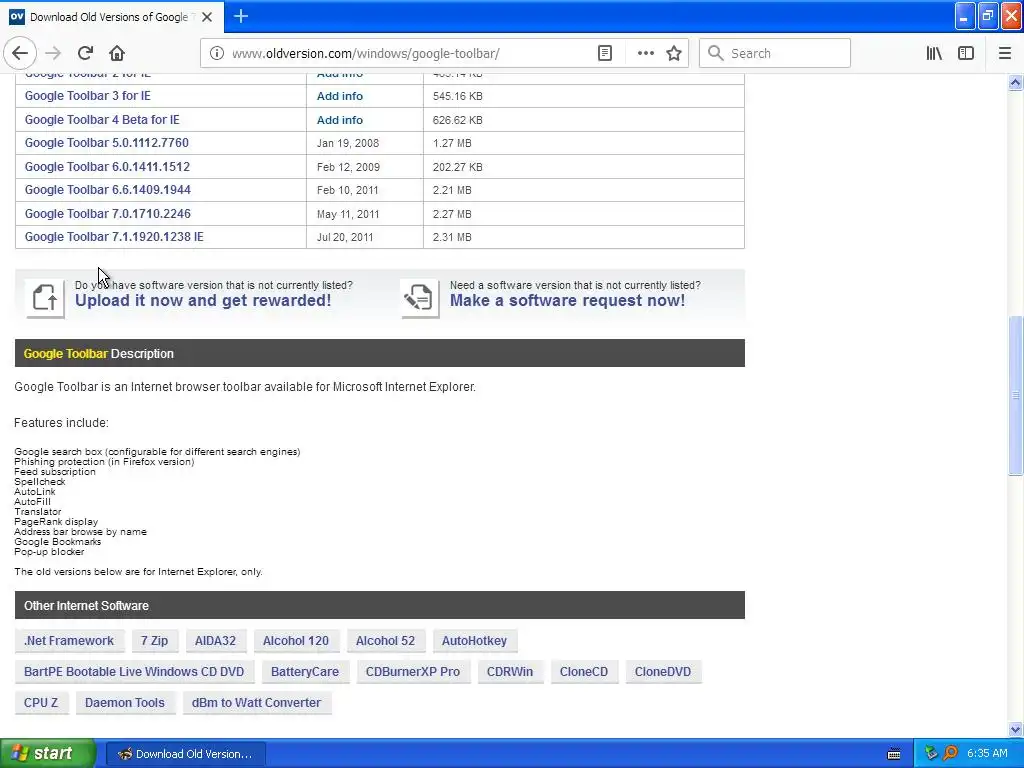Open Google Toolbar 7.0.1710.2246 link

[x=108, y=214]
